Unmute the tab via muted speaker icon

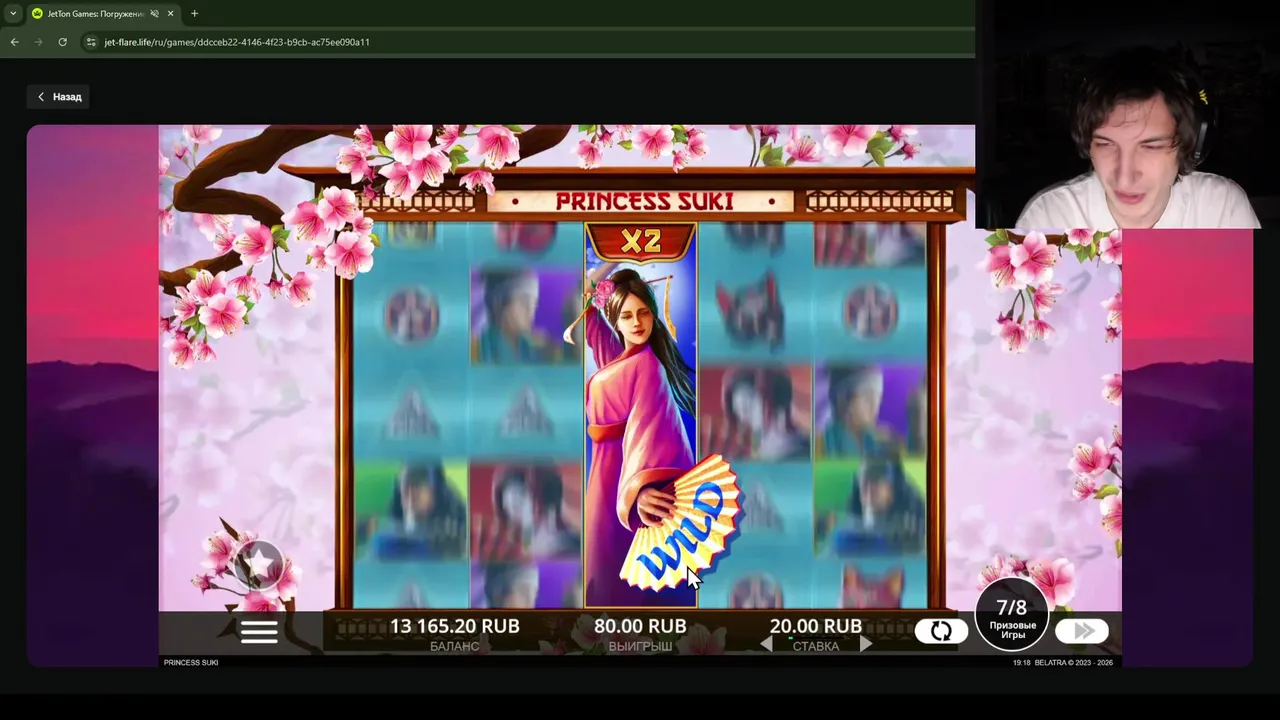point(154,14)
